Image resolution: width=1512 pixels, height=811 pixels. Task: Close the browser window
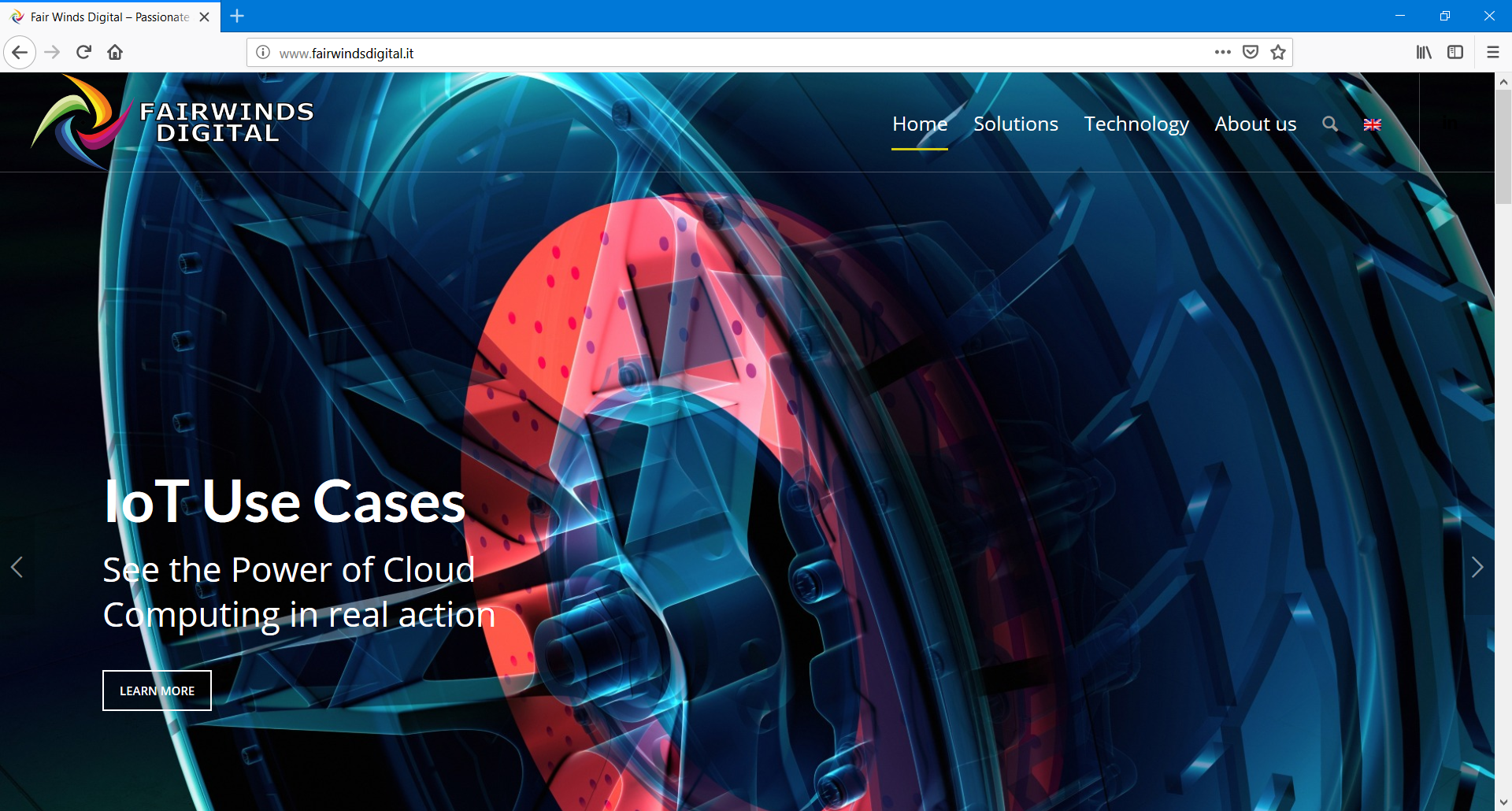[1489, 16]
